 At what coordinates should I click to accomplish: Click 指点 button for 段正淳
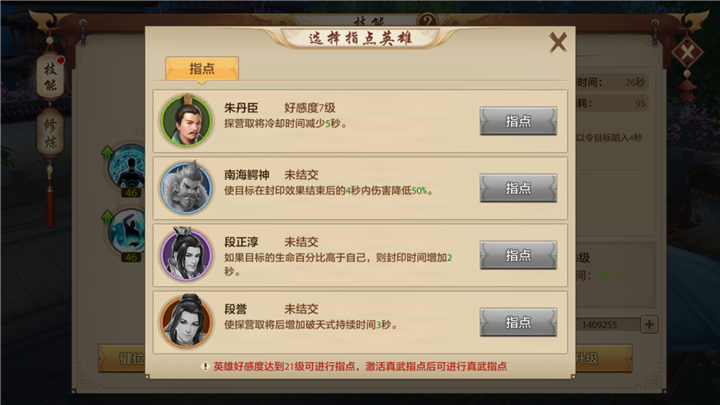(x=518, y=255)
